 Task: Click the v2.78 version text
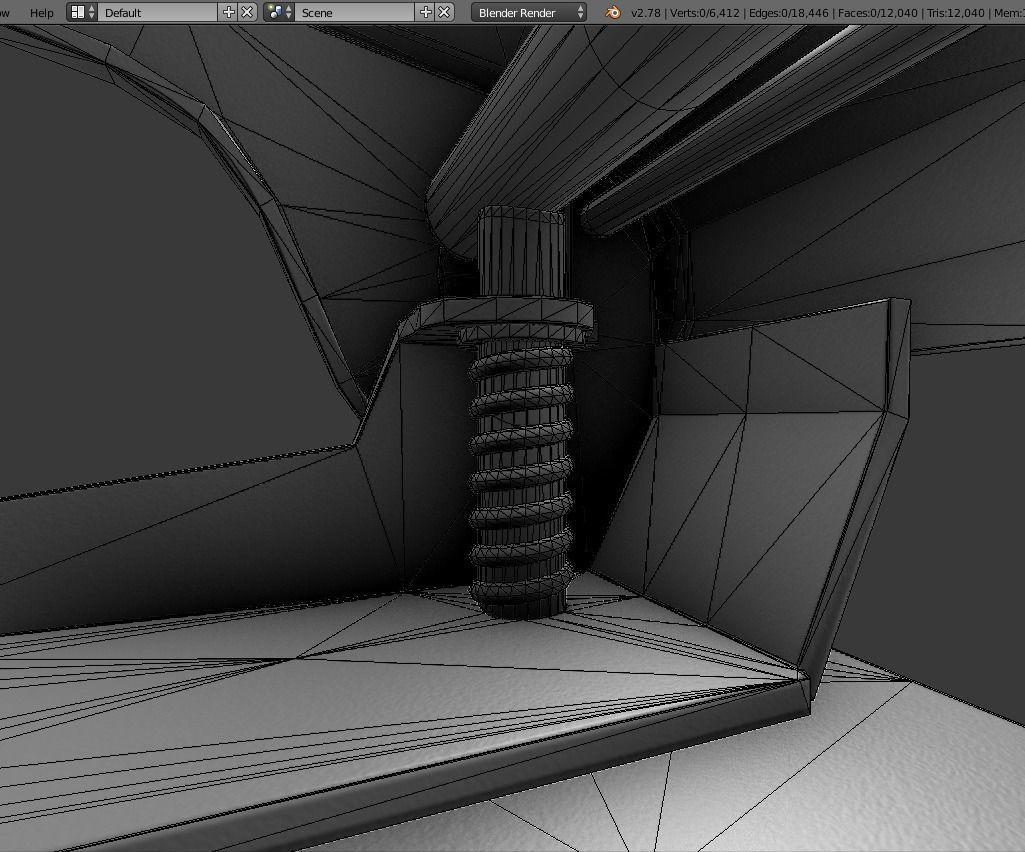[645, 12]
